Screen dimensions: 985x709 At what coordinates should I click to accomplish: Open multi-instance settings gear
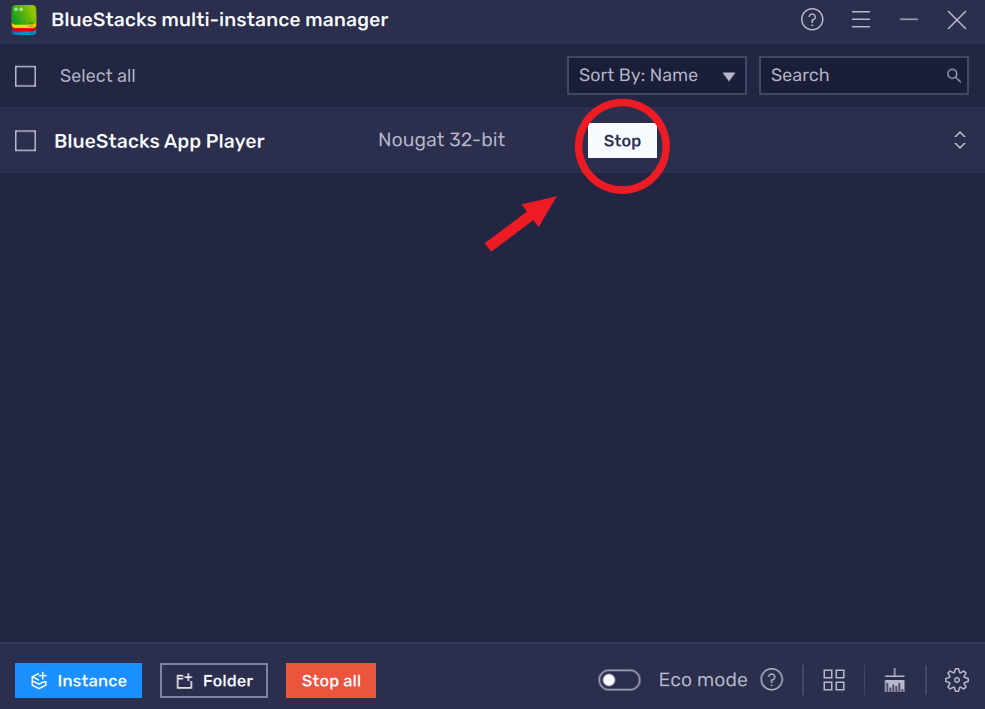point(956,680)
